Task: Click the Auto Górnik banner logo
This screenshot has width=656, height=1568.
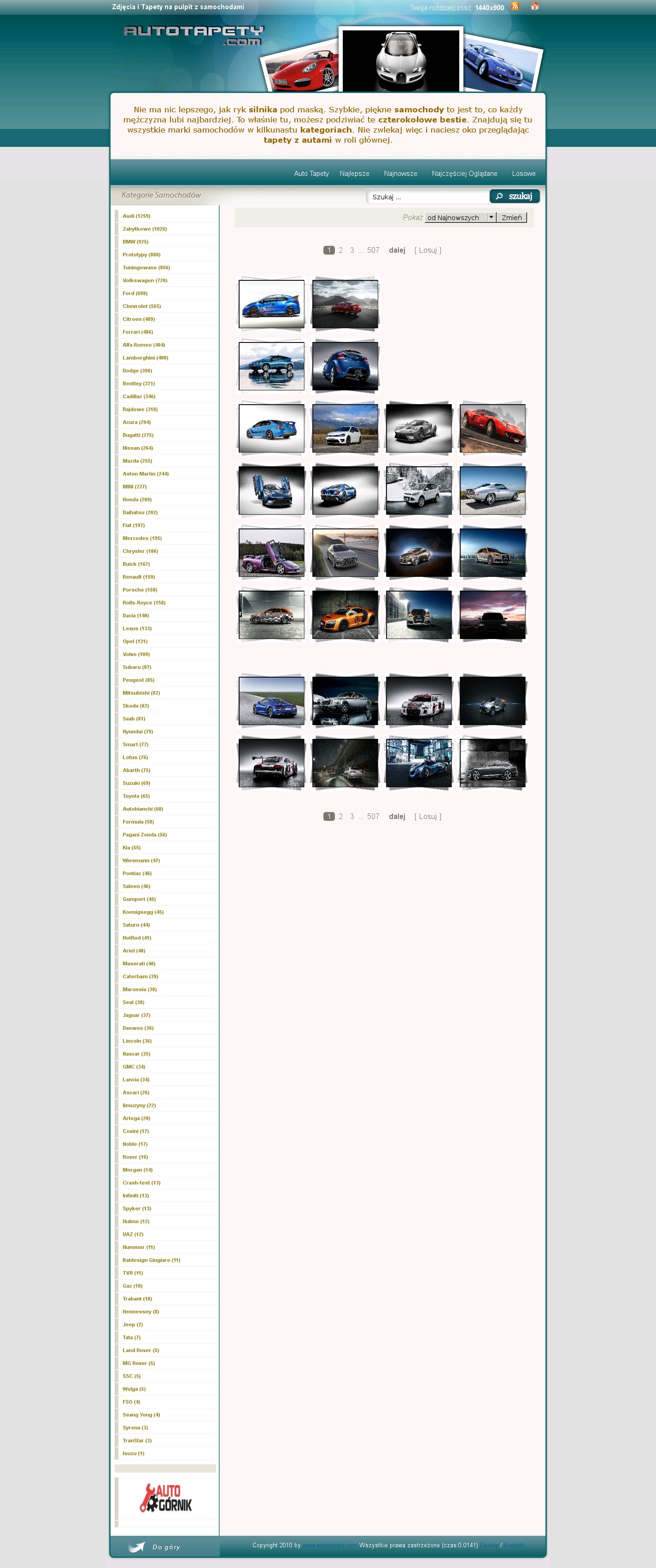Action: pos(166,1498)
